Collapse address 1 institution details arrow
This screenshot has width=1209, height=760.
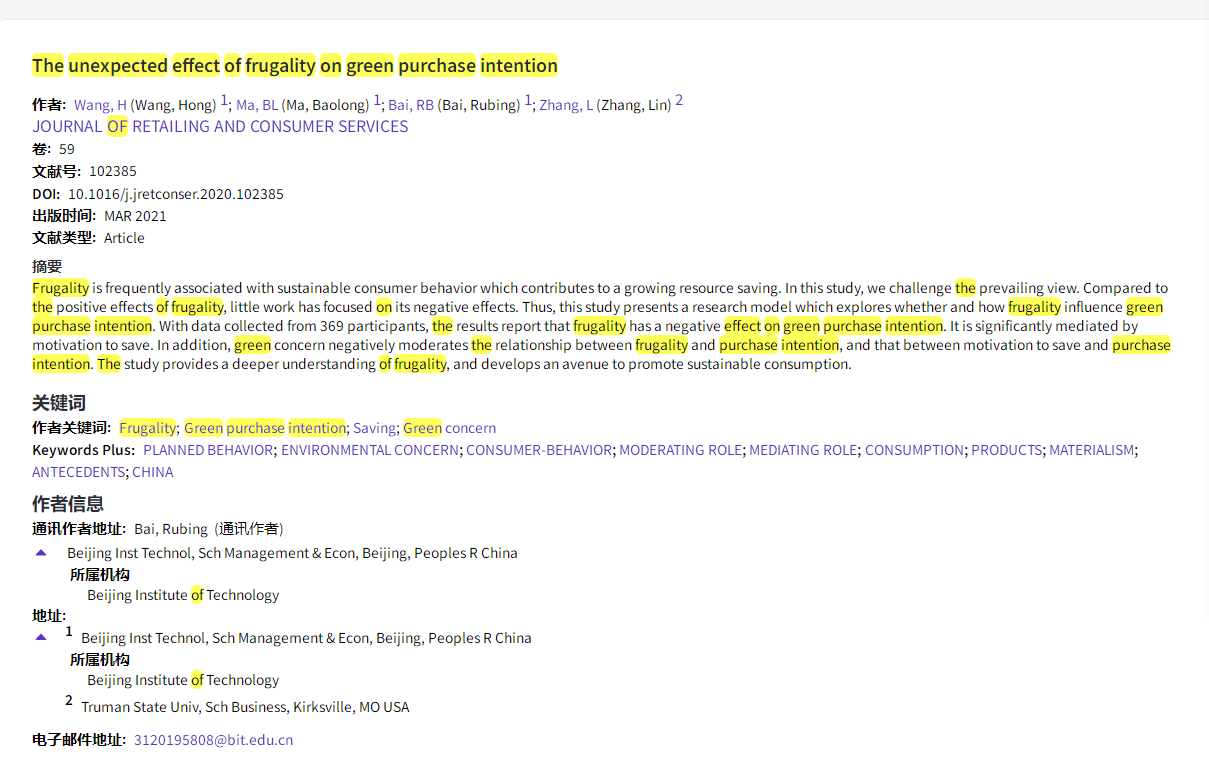tap(41, 637)
